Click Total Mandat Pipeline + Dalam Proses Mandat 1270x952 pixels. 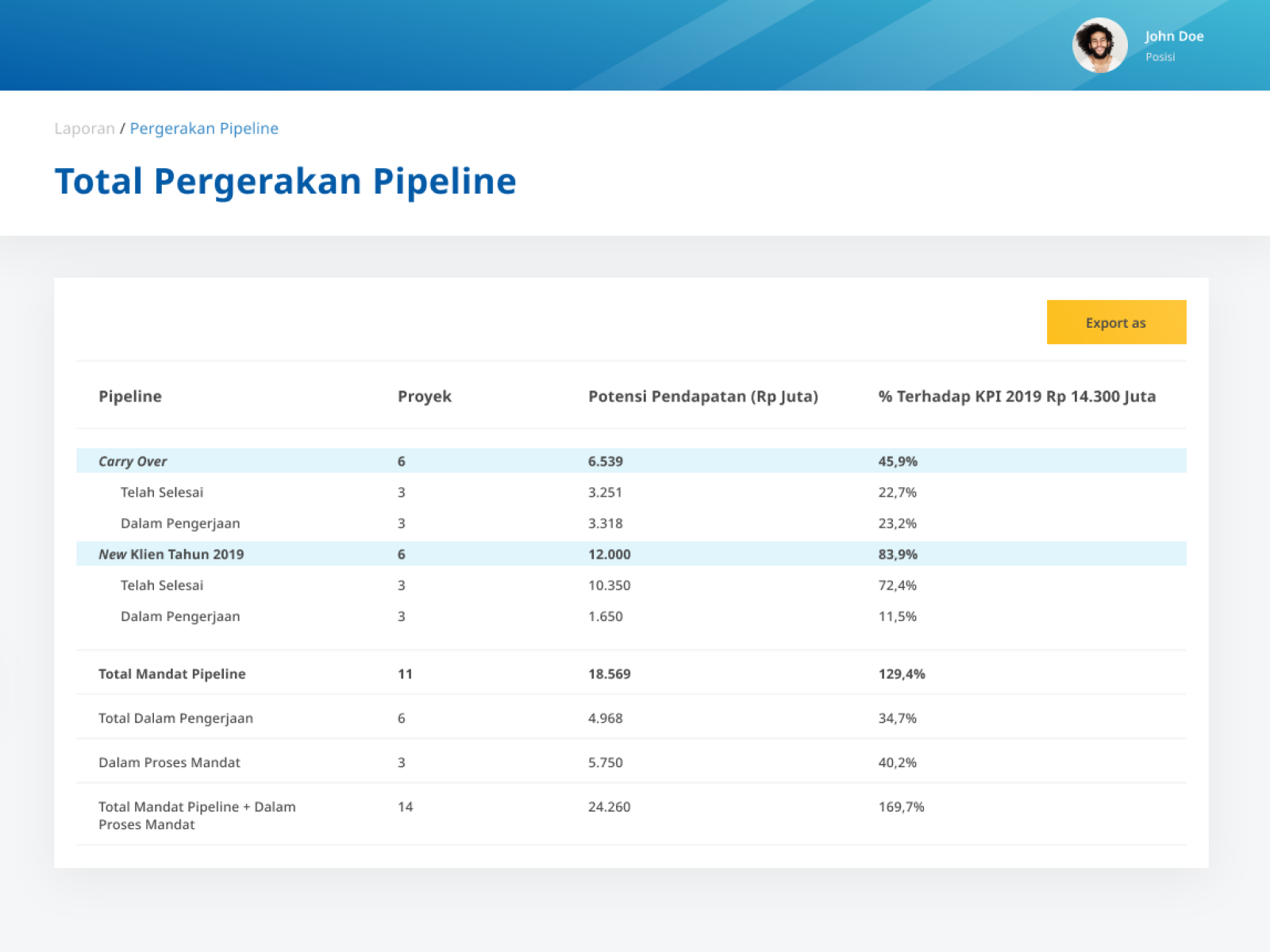197,816
